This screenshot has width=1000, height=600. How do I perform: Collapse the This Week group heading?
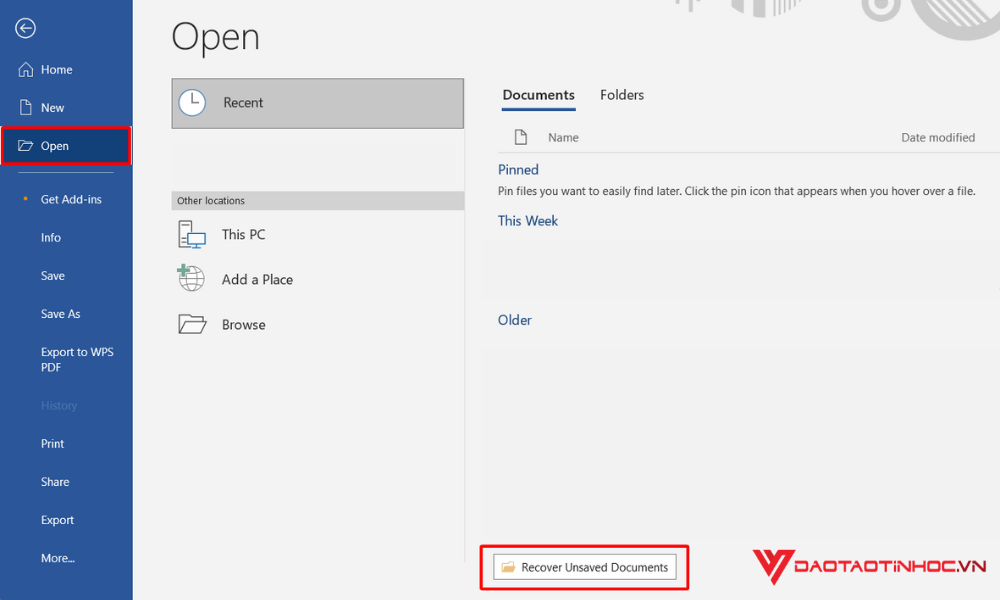(527, 221)
